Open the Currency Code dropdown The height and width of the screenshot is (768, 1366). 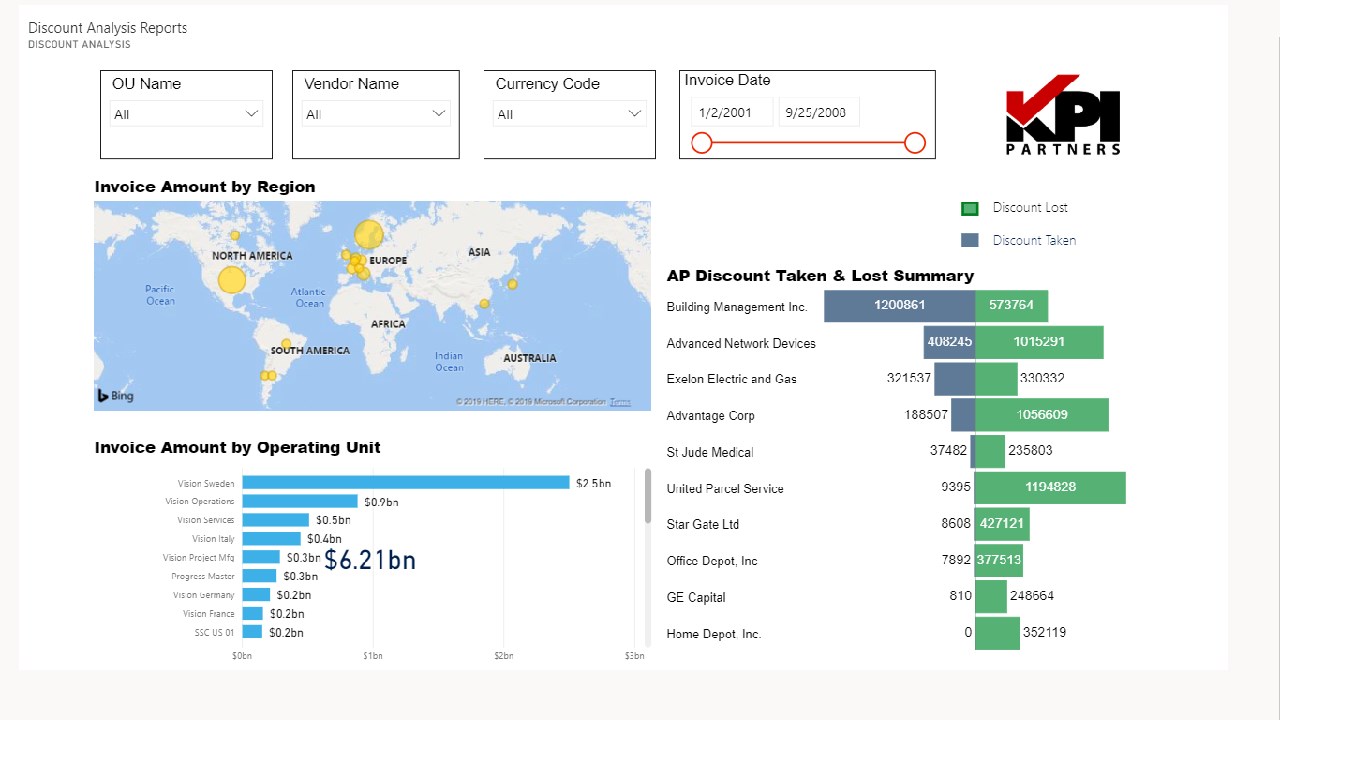(x=569, y=114)
